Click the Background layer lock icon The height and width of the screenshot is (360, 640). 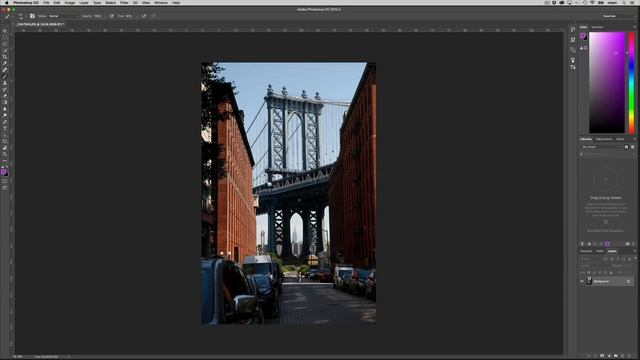628,281
